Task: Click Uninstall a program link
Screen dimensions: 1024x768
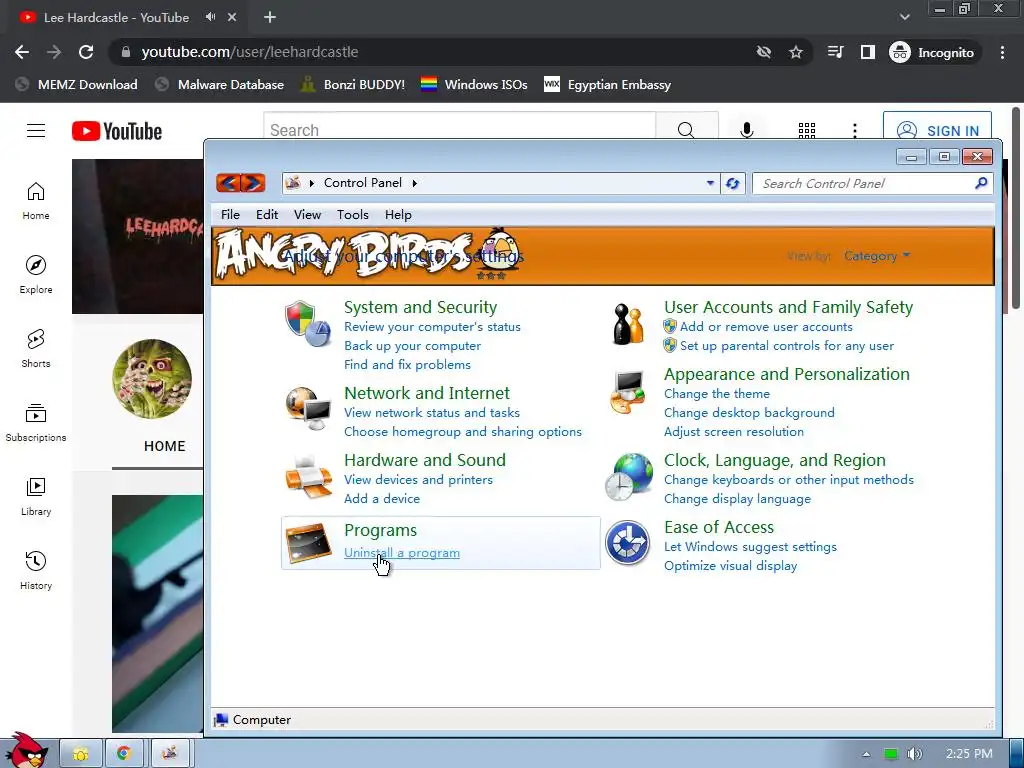Action: point(402,553)
